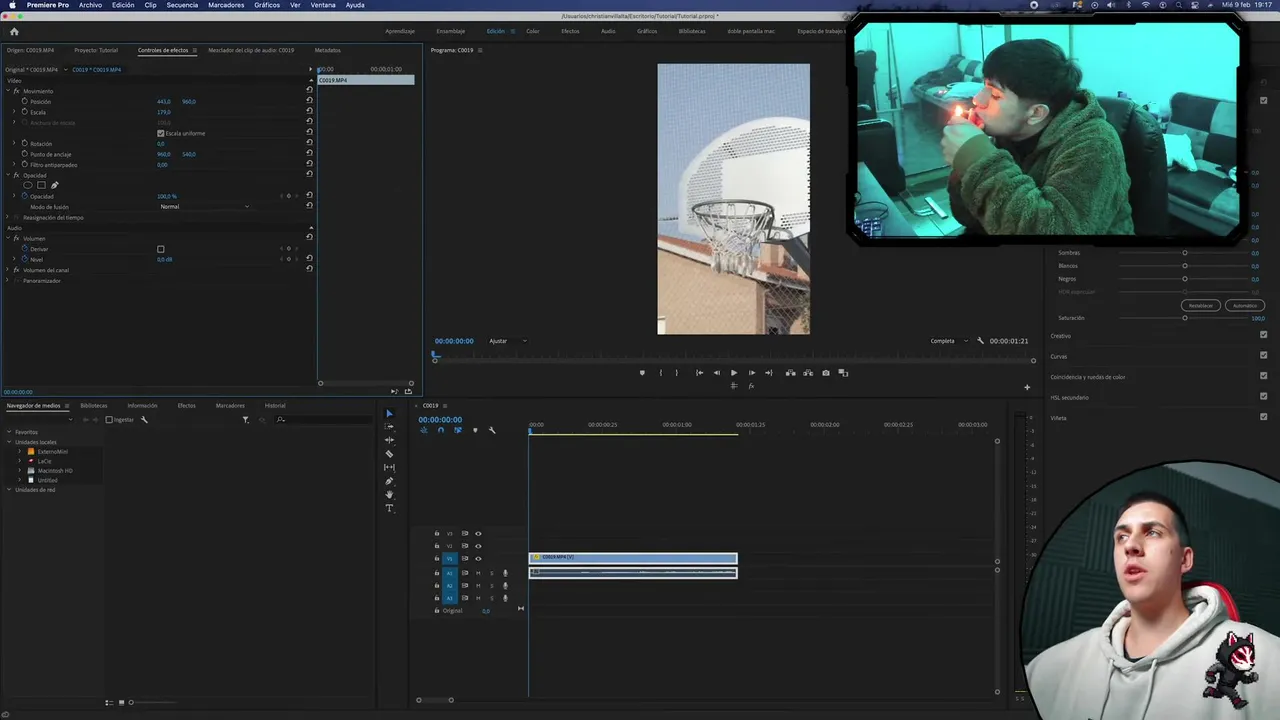Screen dimensions: 1280x720
Task: Mute audio track A1
Action: pyautogui.click(x=478, y=573)
